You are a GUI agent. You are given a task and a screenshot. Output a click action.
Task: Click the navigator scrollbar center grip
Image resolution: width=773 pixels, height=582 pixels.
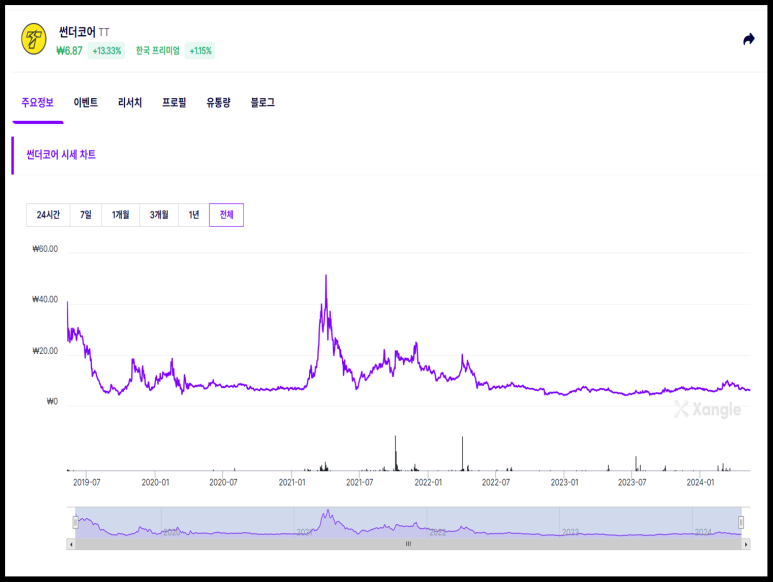(x=408, y=544)
